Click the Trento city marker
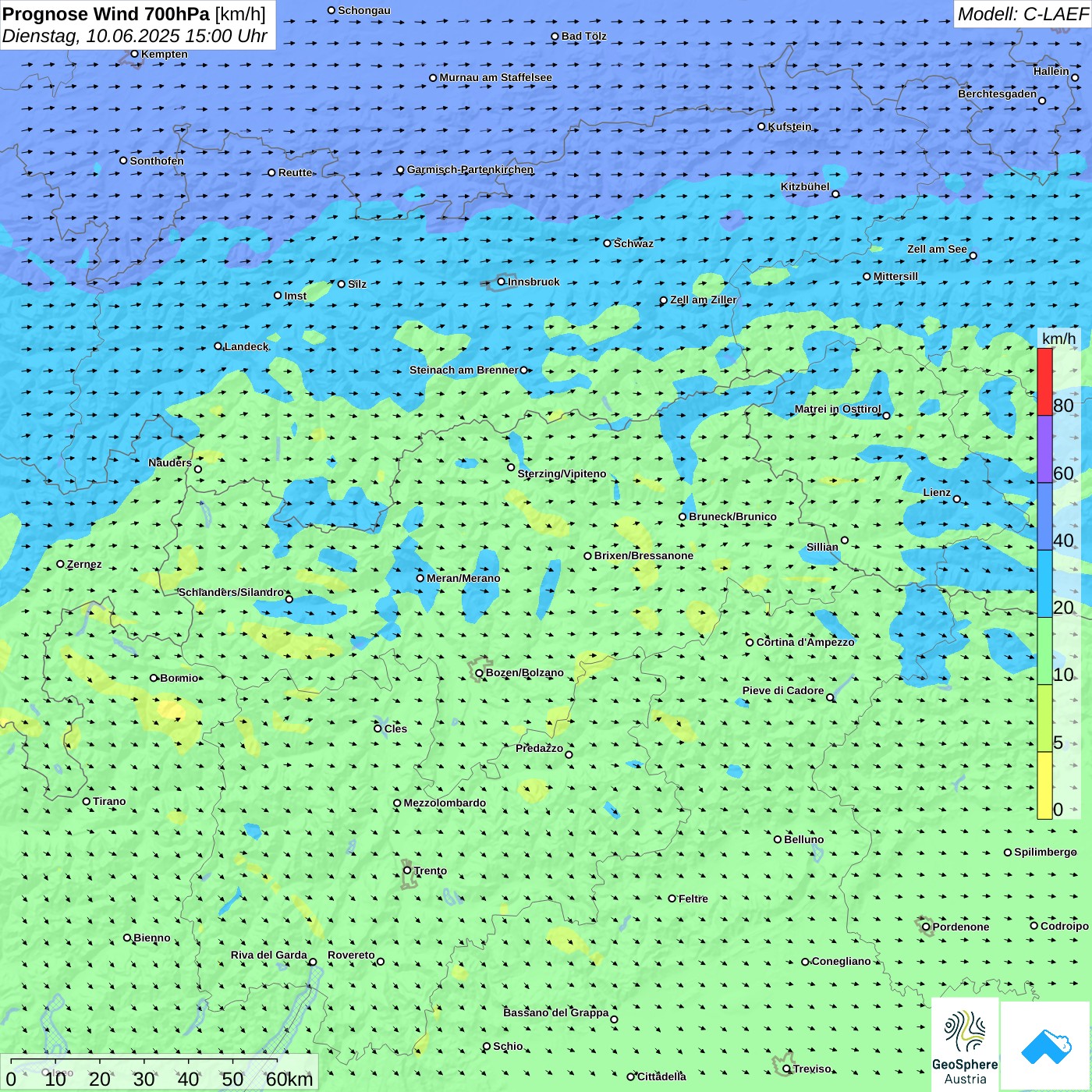This screenshot has width=1092, height=1092. click(x=407, y=870)
